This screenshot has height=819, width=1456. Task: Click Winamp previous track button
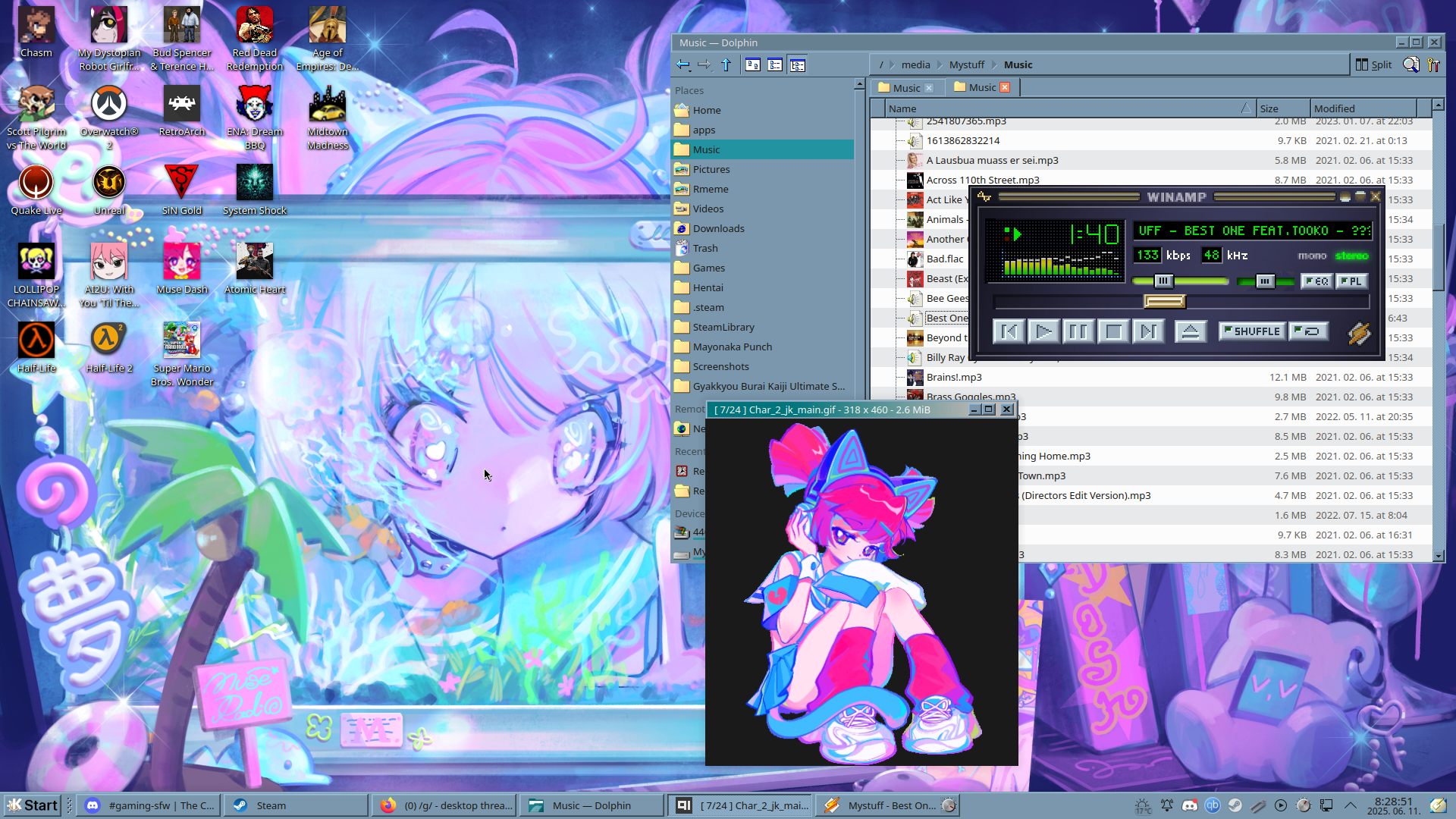click(1009, 331)
